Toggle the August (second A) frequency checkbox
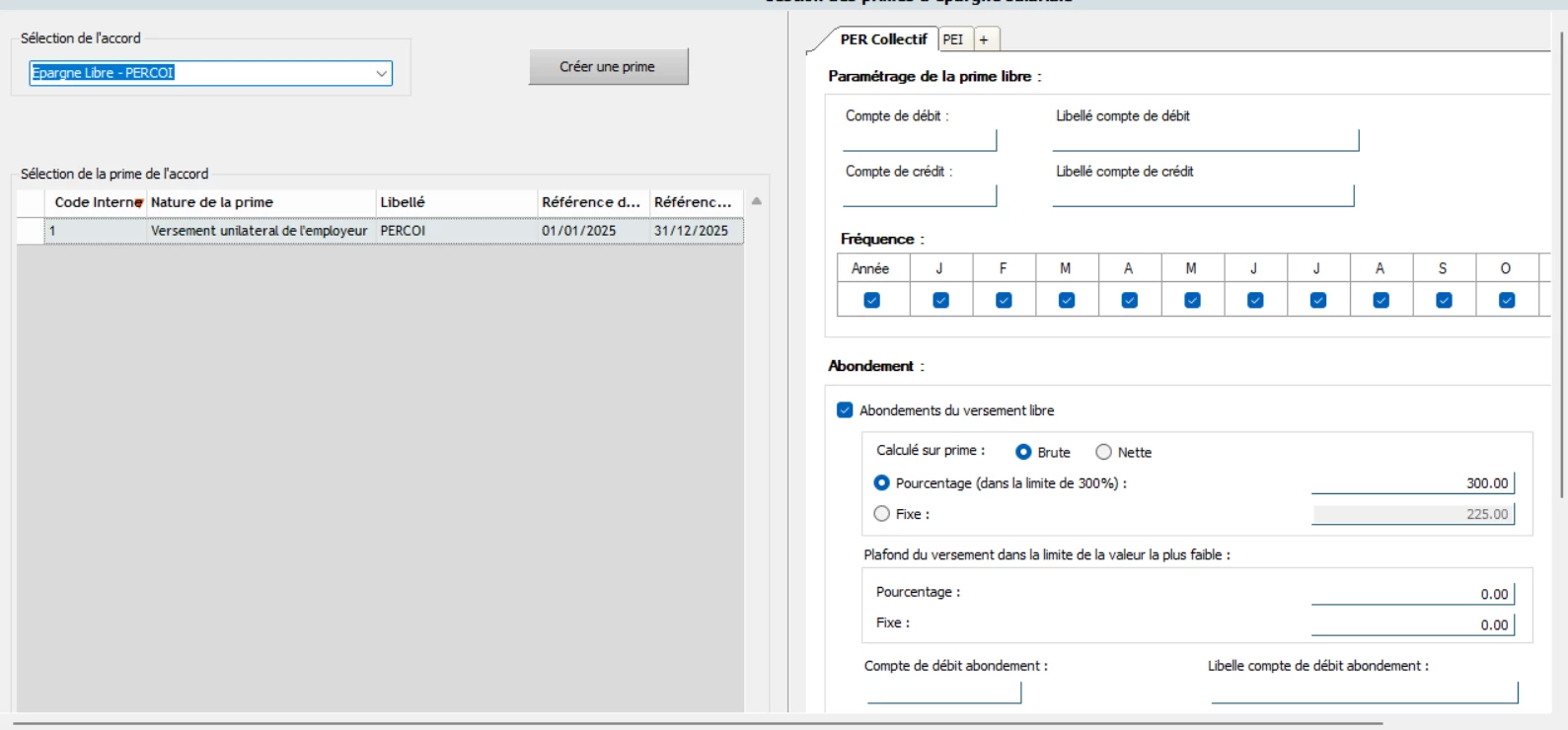 click(x=1381, y=300)
